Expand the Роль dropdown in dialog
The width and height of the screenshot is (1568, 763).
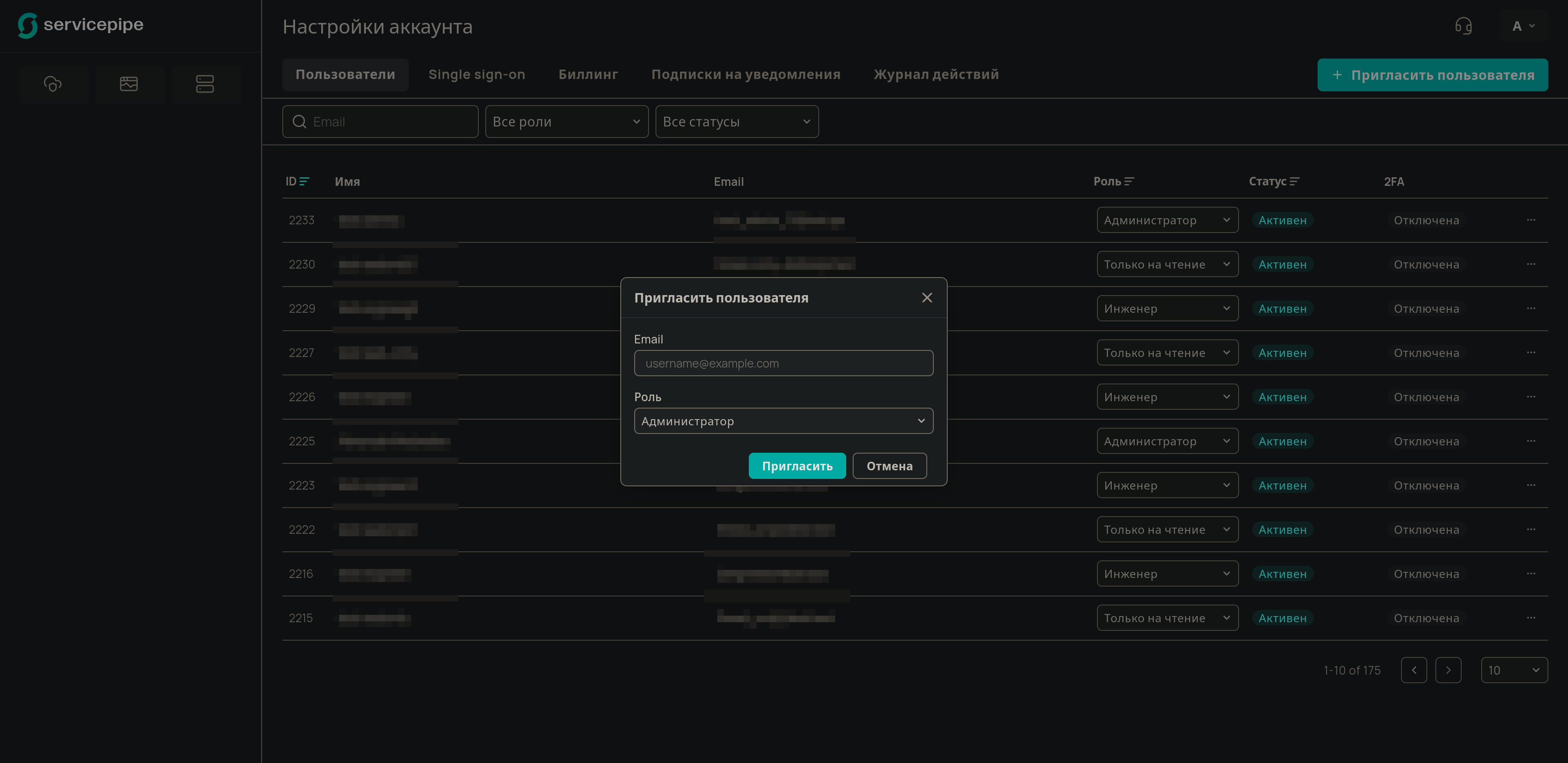[784, 421]
